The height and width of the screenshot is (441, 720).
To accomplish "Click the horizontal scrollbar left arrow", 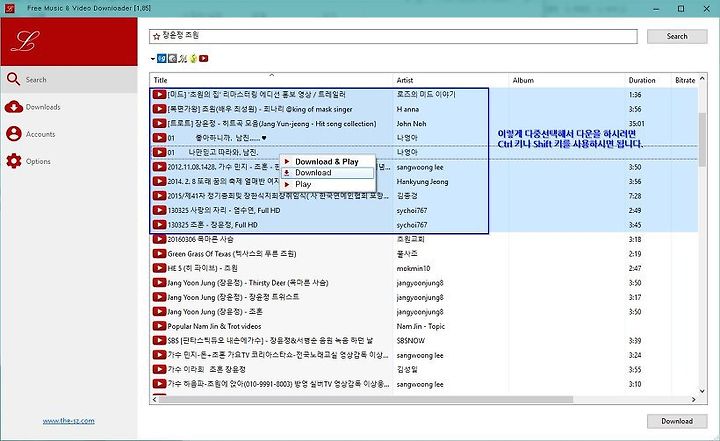I will [155, 400].
